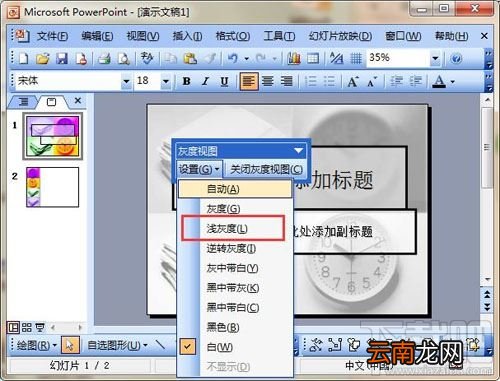
Task: Switch to slide sorter view icon
Action: 27,328
